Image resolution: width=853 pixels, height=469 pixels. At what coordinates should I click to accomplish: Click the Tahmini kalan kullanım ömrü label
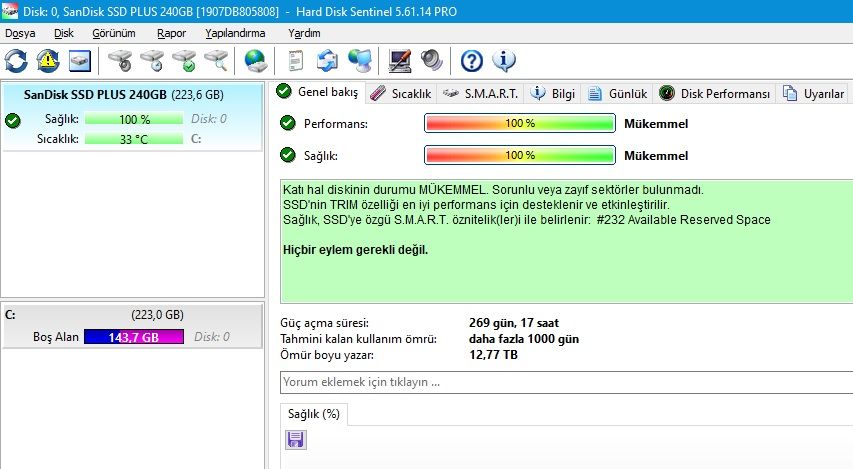point(358,339)
